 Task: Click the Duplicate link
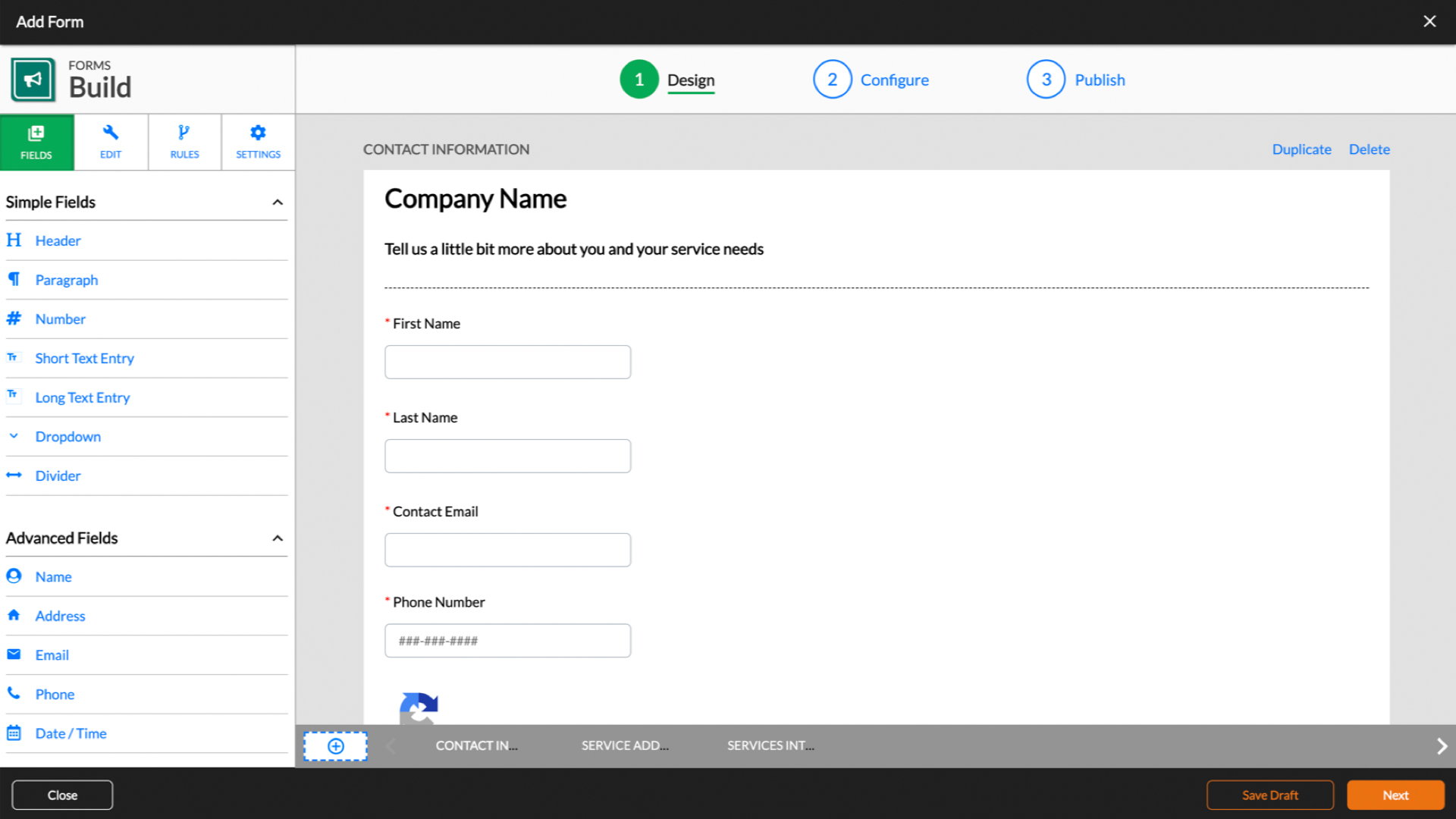[x=1301, y=149]
